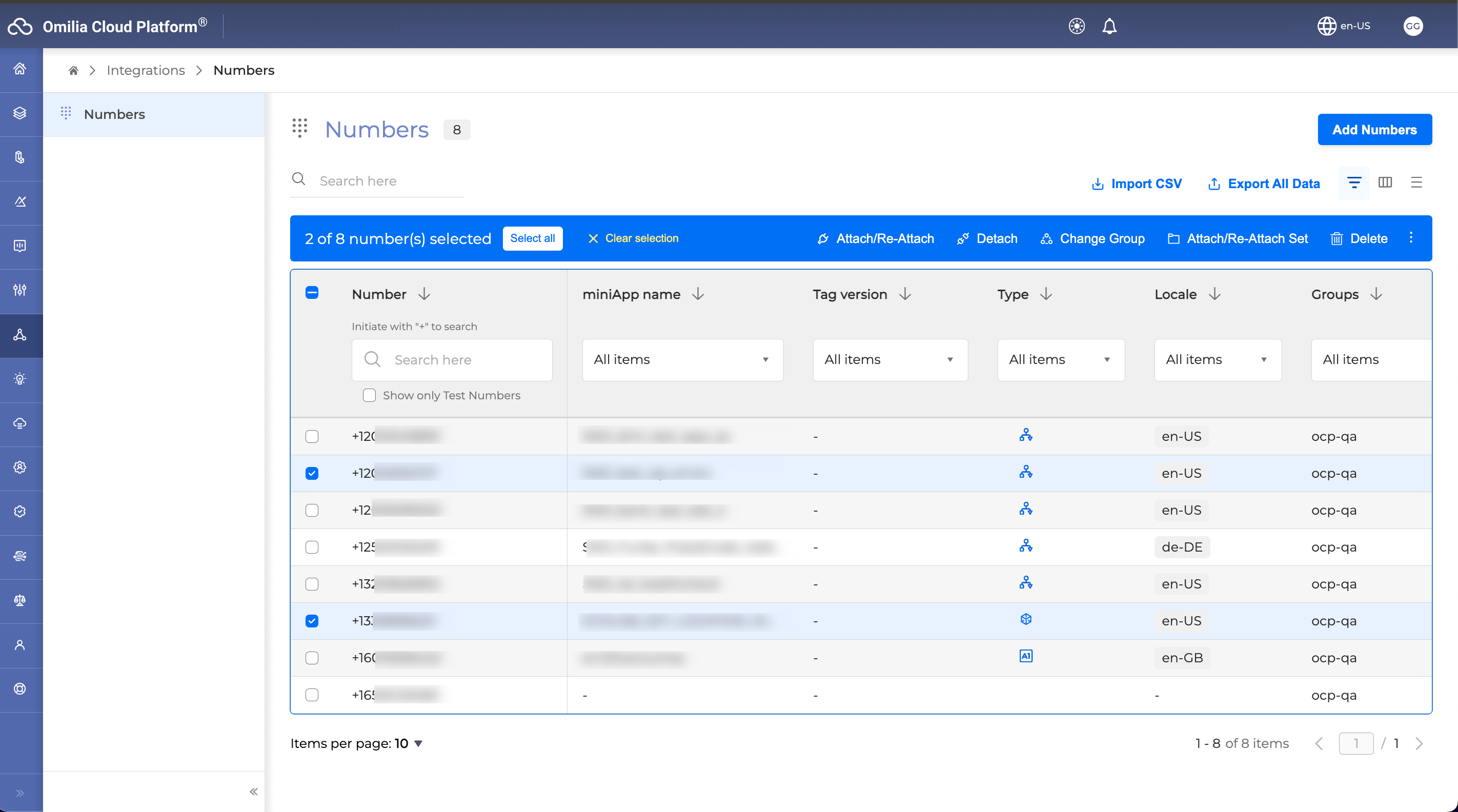Image resolution: width=1458 pixels, height=812 pixels.
Task: Click page number input box
Action: [x=1355, y=743]
